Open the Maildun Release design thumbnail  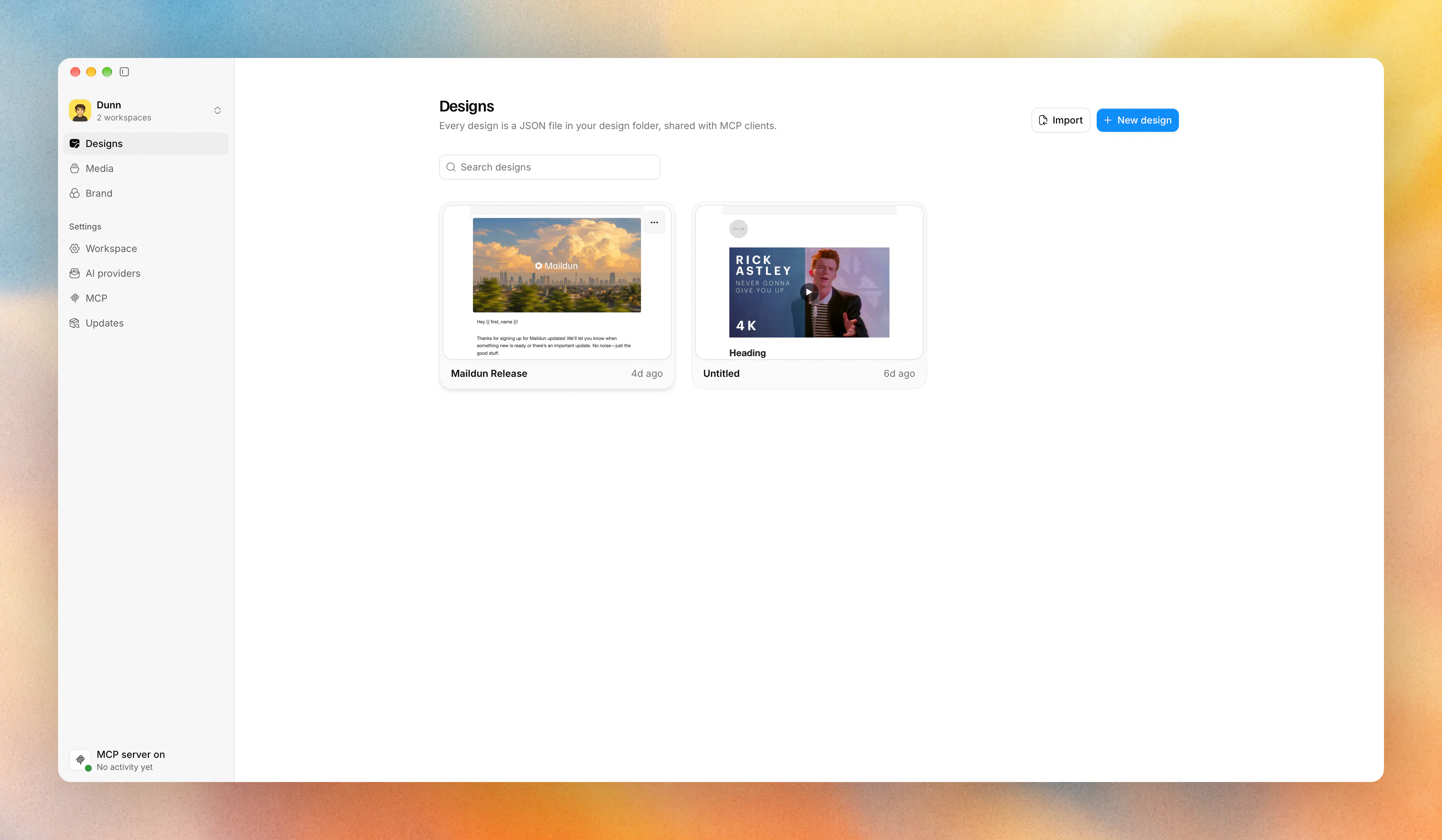point(557,283)
